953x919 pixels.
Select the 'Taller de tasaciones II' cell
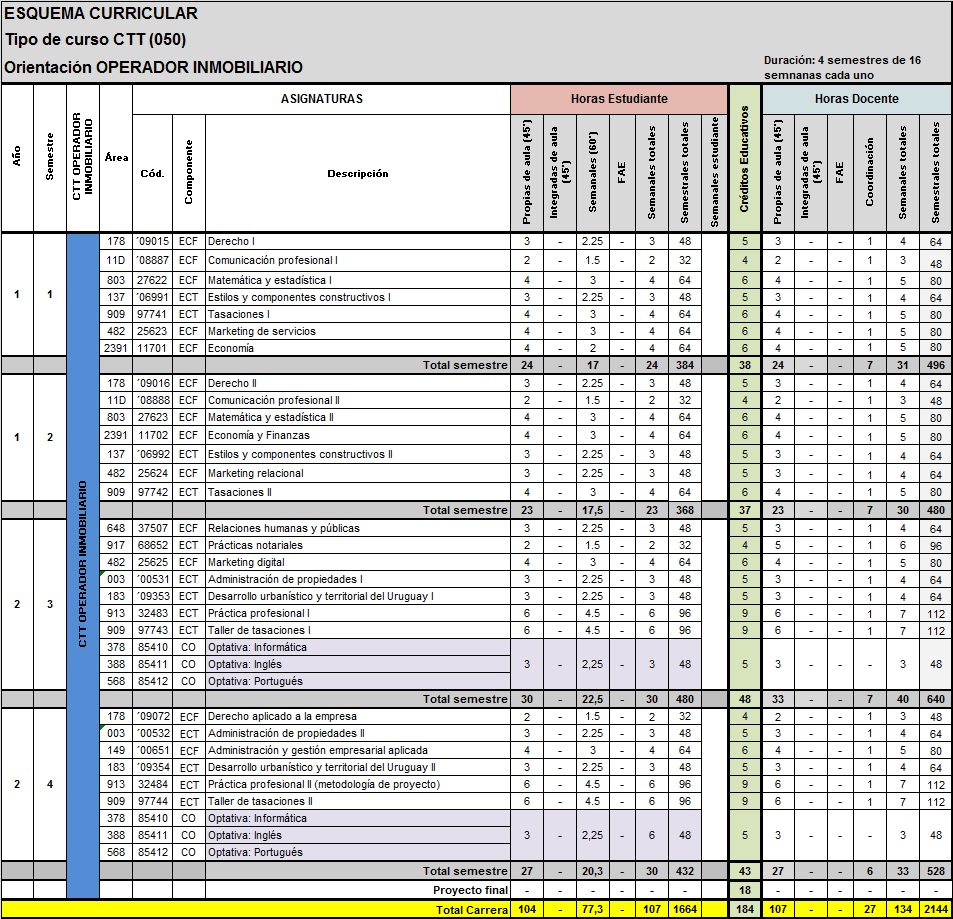click(357, 802)
